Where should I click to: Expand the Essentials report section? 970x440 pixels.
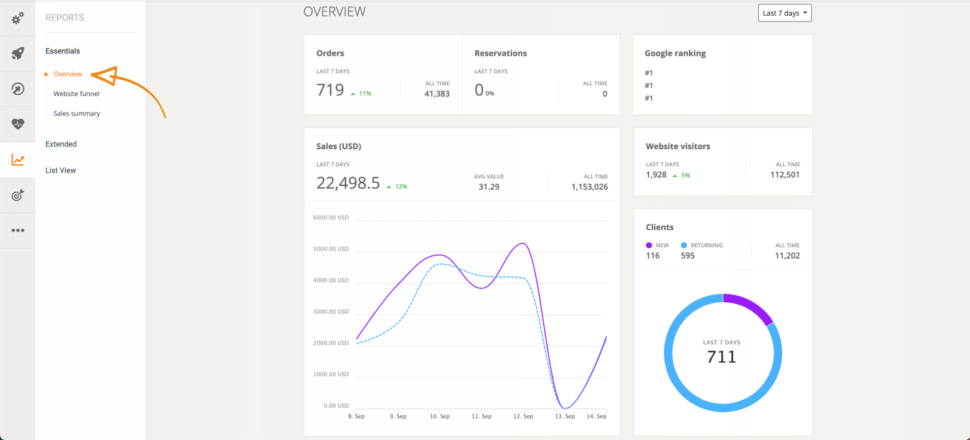(62, 51)
